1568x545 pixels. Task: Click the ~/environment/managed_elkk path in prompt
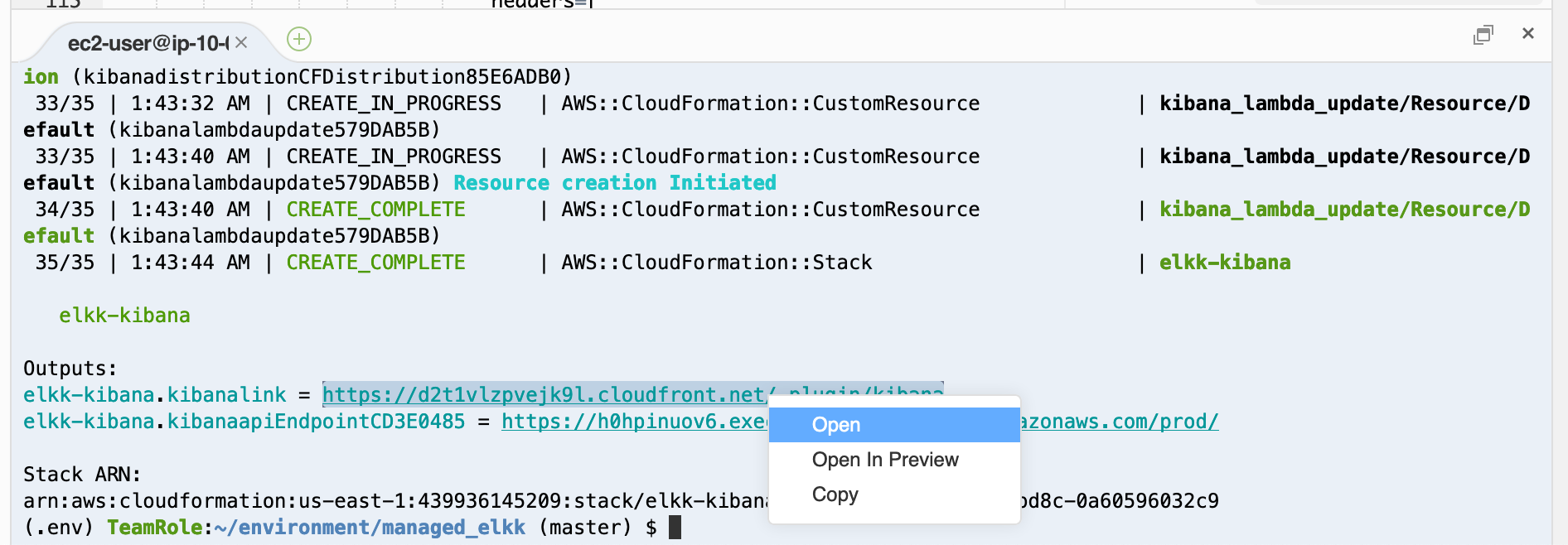pos(370,528)
